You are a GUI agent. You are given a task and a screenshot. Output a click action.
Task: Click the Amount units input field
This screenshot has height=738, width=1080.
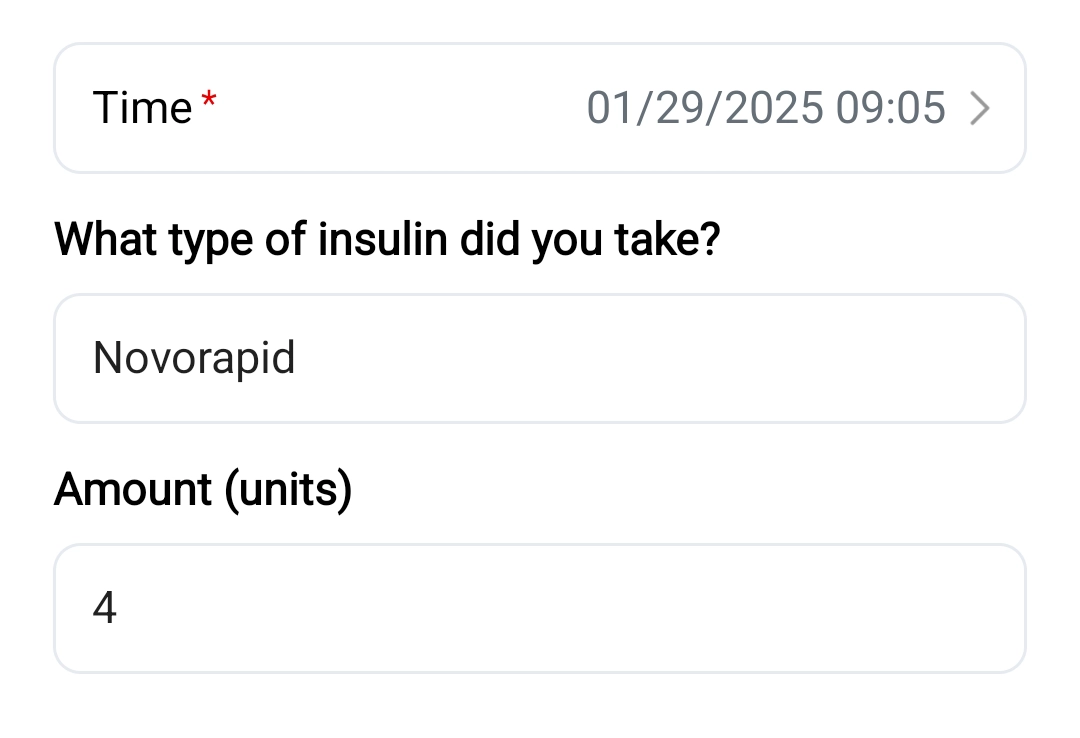tap(540, 608)
